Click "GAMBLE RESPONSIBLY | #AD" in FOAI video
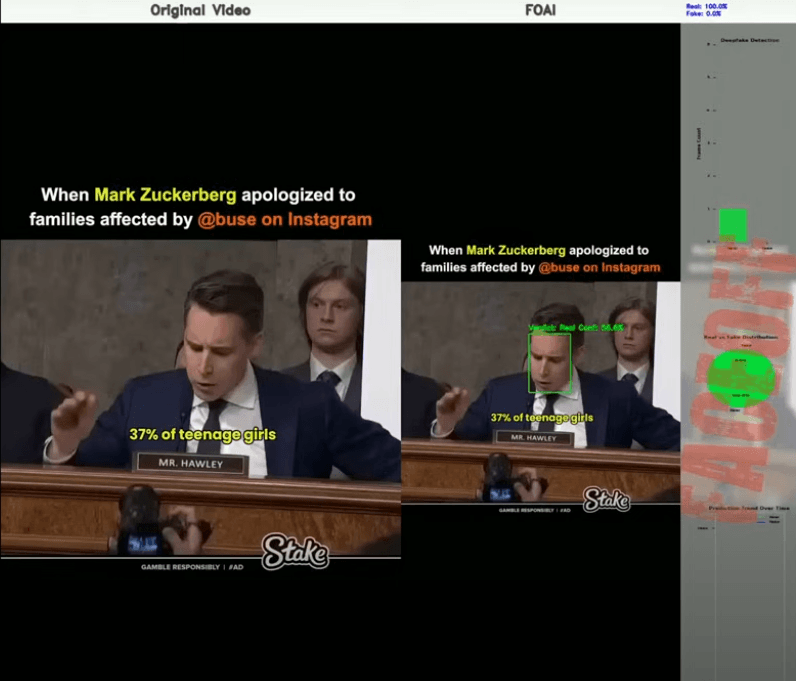796x681 pixels. (535, 510)
